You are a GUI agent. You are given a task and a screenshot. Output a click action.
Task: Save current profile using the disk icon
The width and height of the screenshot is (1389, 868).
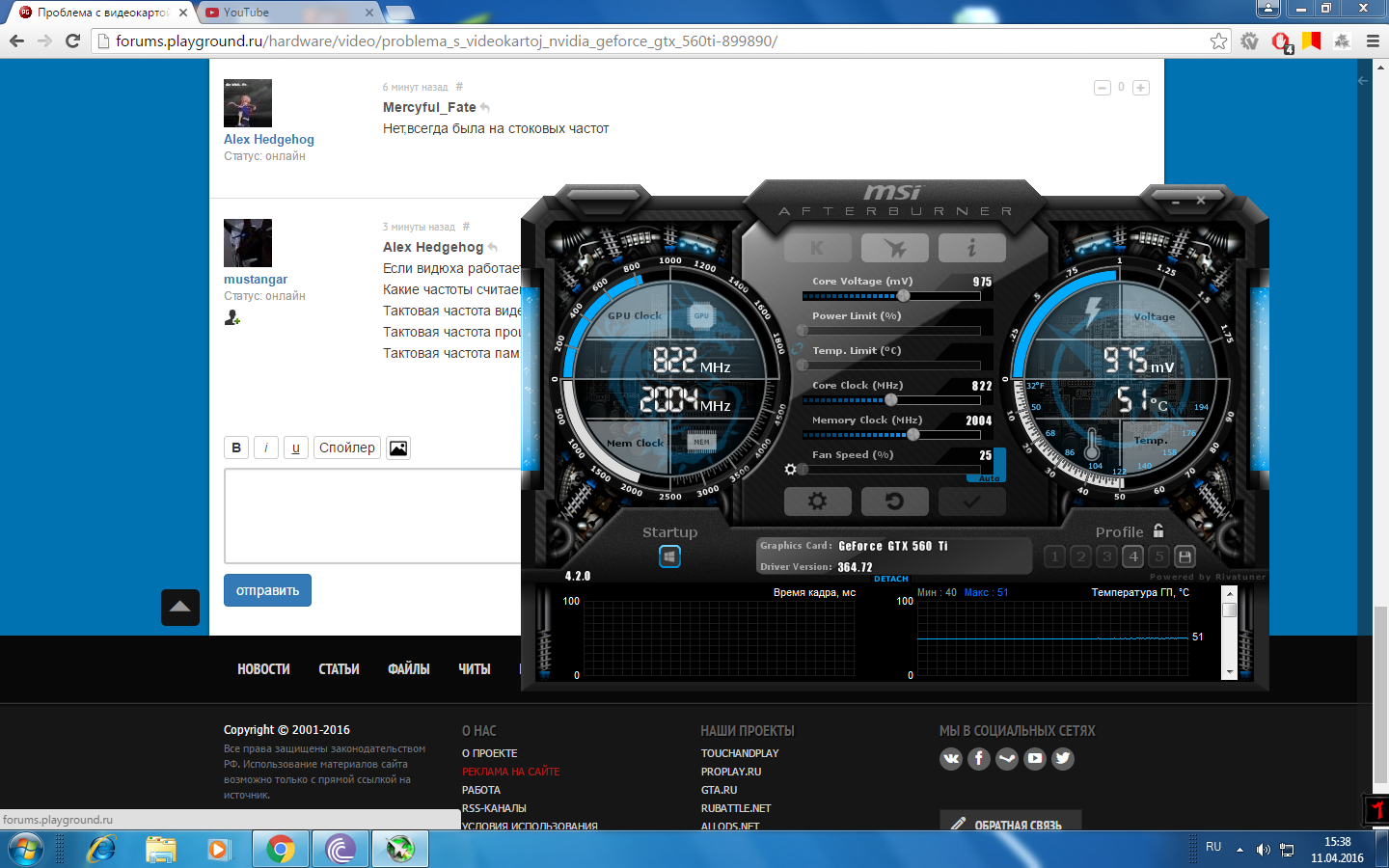coord(1184,556)
